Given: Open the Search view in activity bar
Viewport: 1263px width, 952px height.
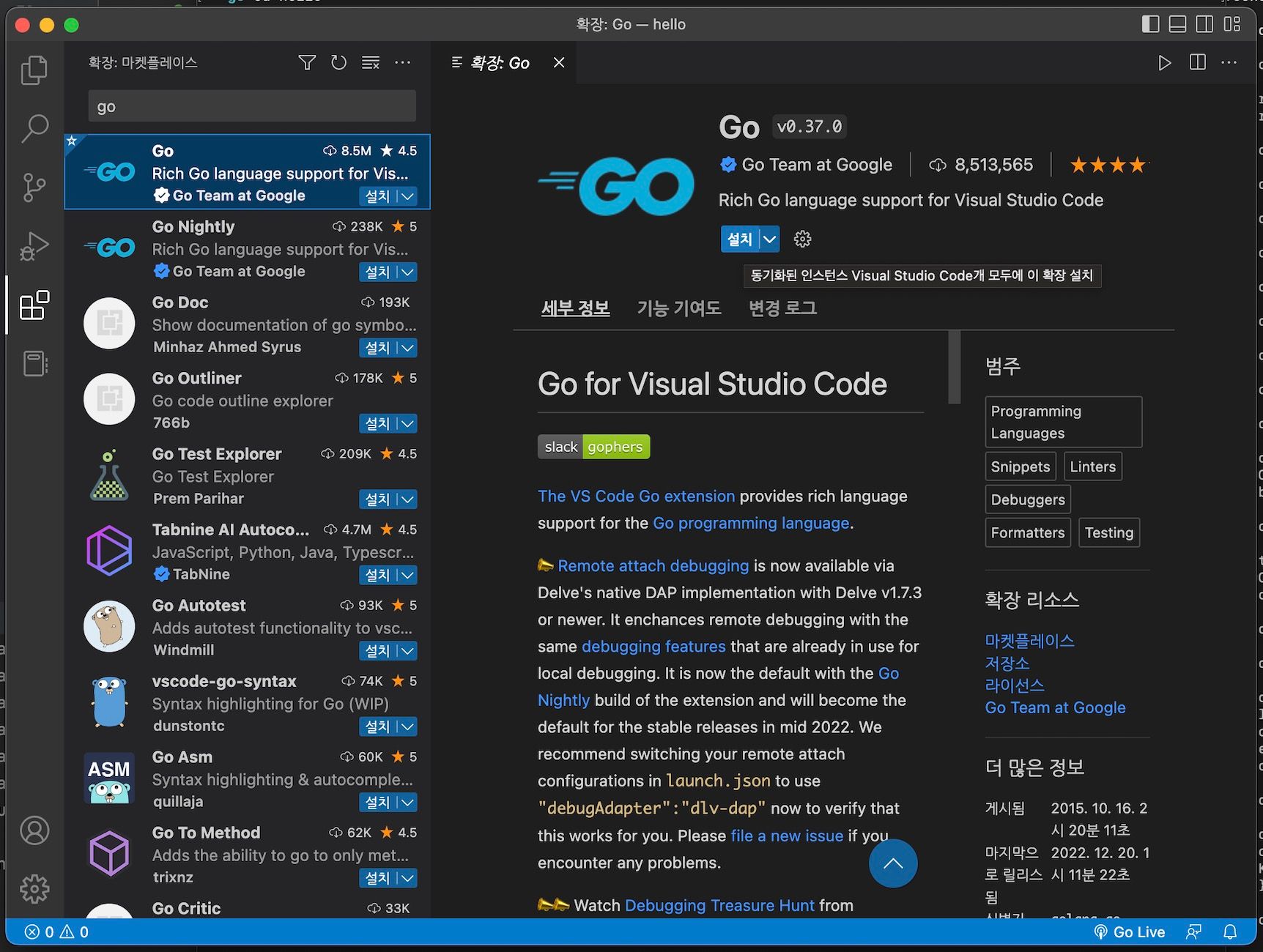Looking at the screenshot, I should coord(34,128).
